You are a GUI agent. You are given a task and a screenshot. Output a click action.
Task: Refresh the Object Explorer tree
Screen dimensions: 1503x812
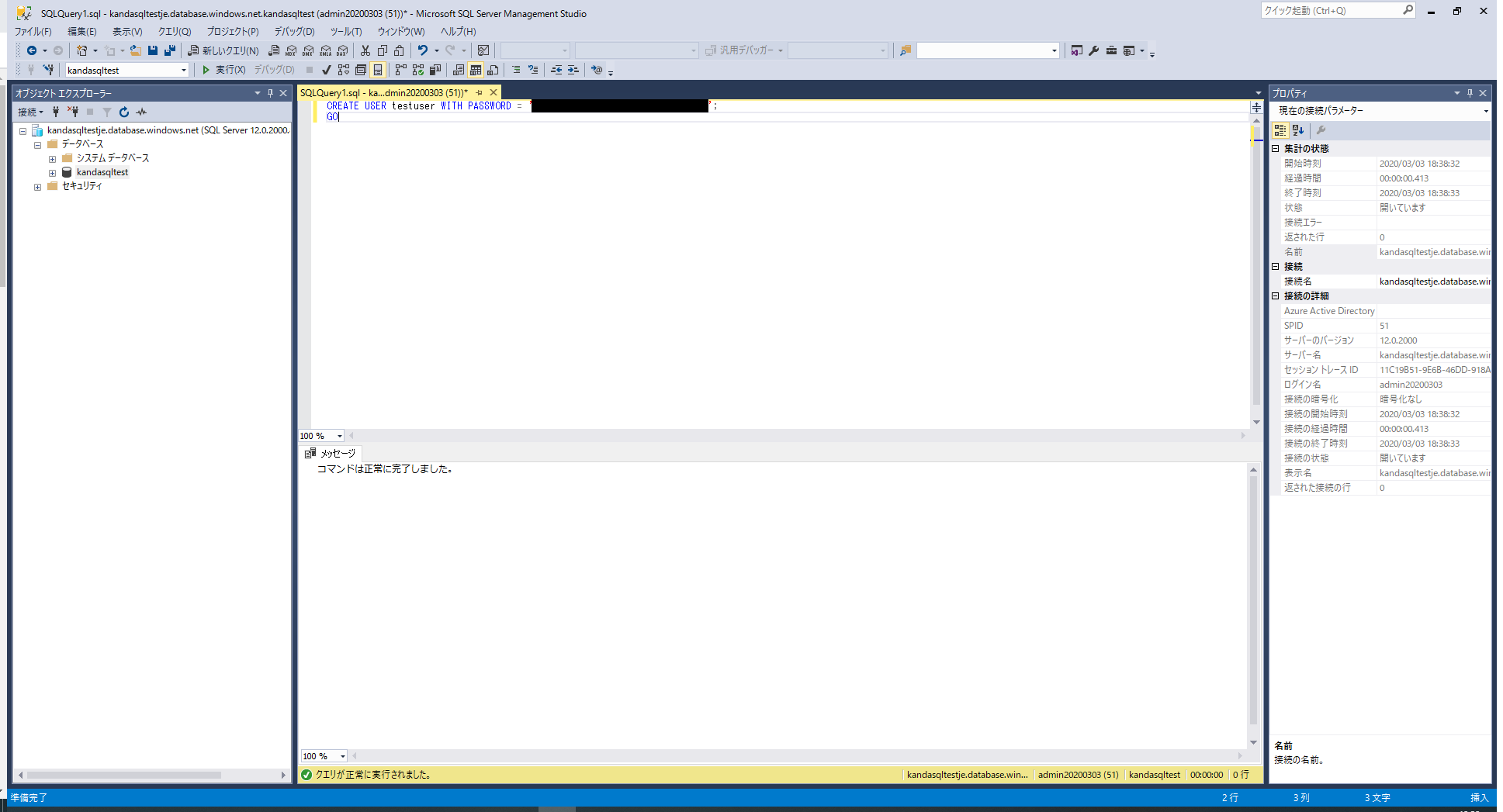point(124,112)
